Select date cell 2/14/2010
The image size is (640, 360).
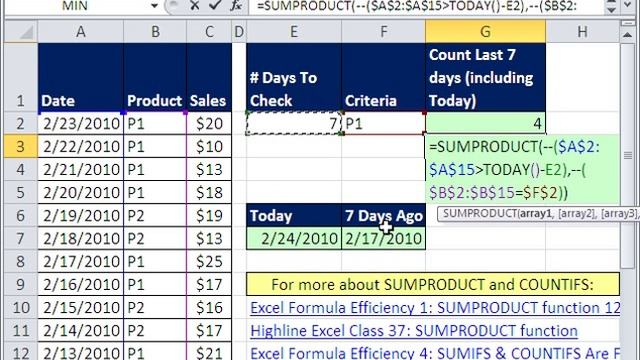click(x=80, y=330)
